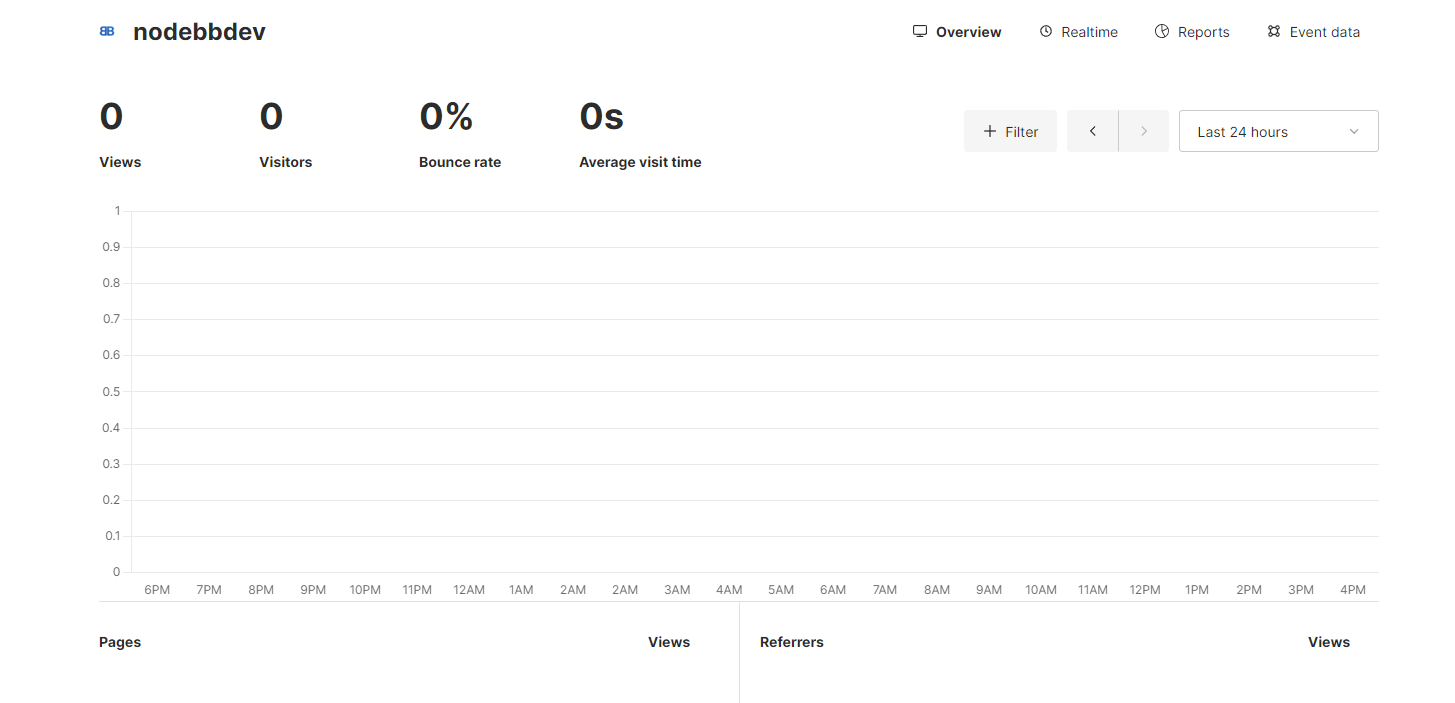Select the Average visit time metric
Image resolution: width=1455 pixels, height=703 pixels.
640,134
